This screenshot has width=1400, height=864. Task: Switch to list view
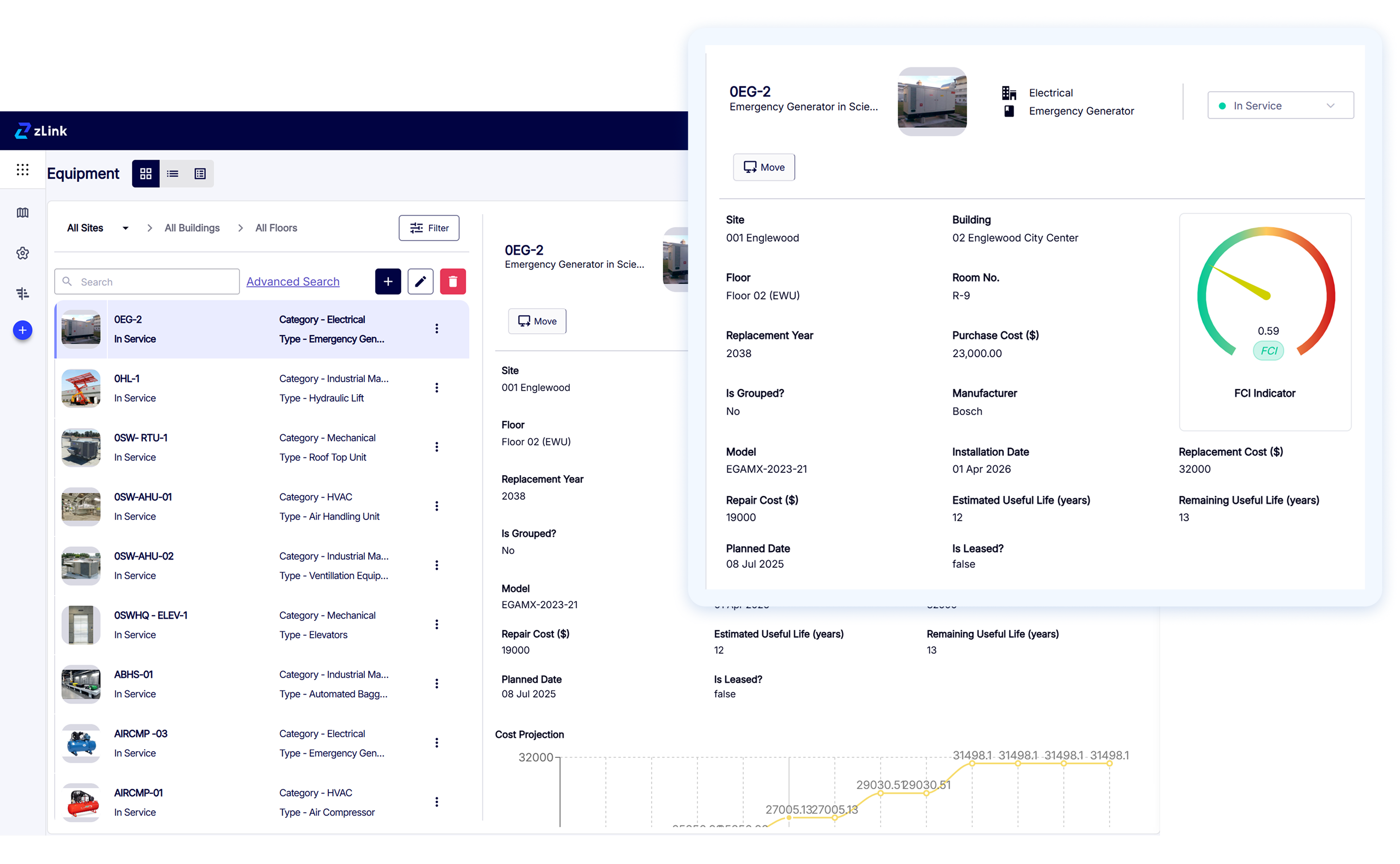coord(172,174)
